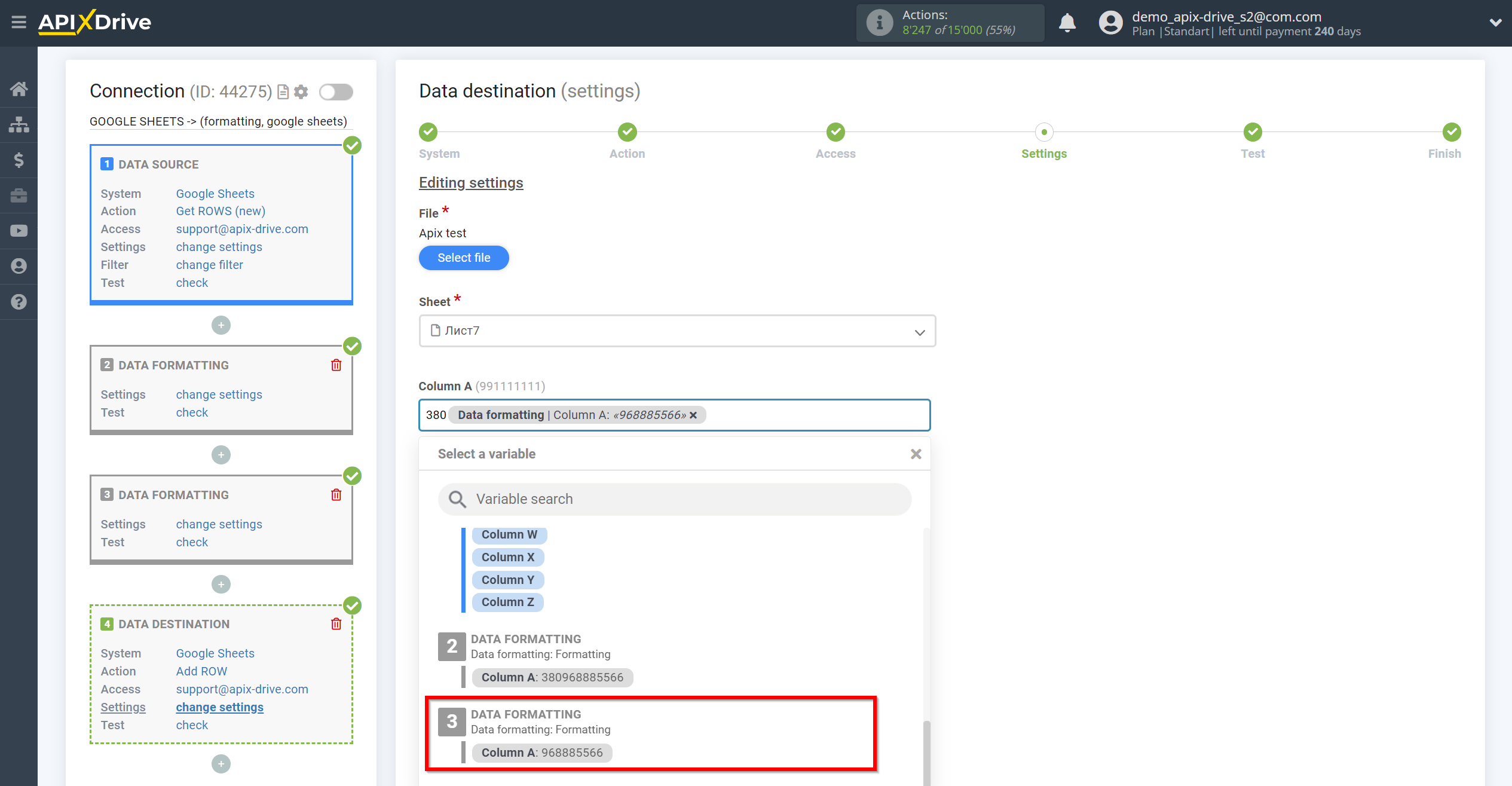Select variable Column A: 380968885566
Viewport: 1512px width, 786px height.
click(552, 677)
